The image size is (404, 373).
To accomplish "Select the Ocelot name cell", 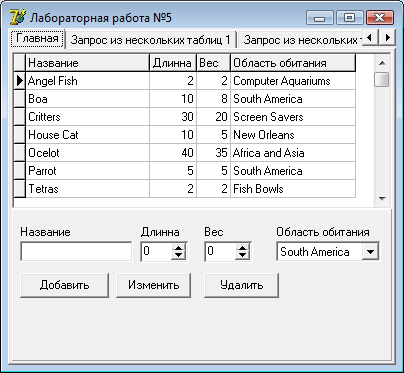I will pos(87,153).
